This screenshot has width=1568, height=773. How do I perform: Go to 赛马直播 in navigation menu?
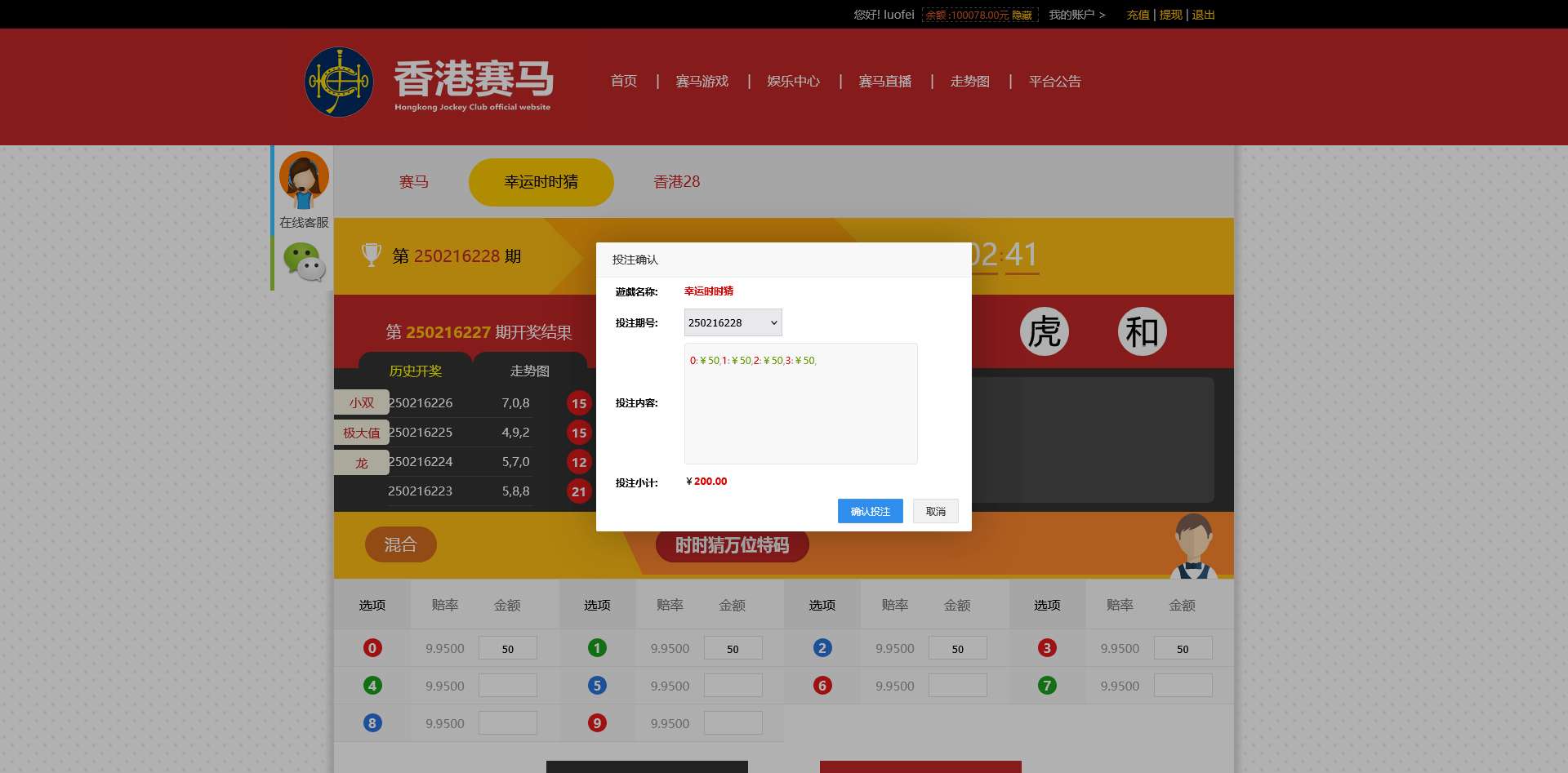tap(884, 82)
